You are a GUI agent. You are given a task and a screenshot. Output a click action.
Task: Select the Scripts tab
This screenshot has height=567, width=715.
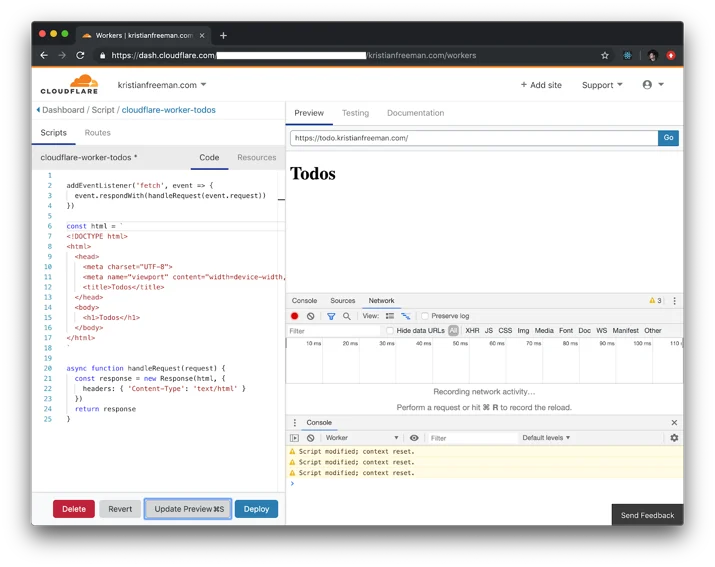tap(53, 133)
